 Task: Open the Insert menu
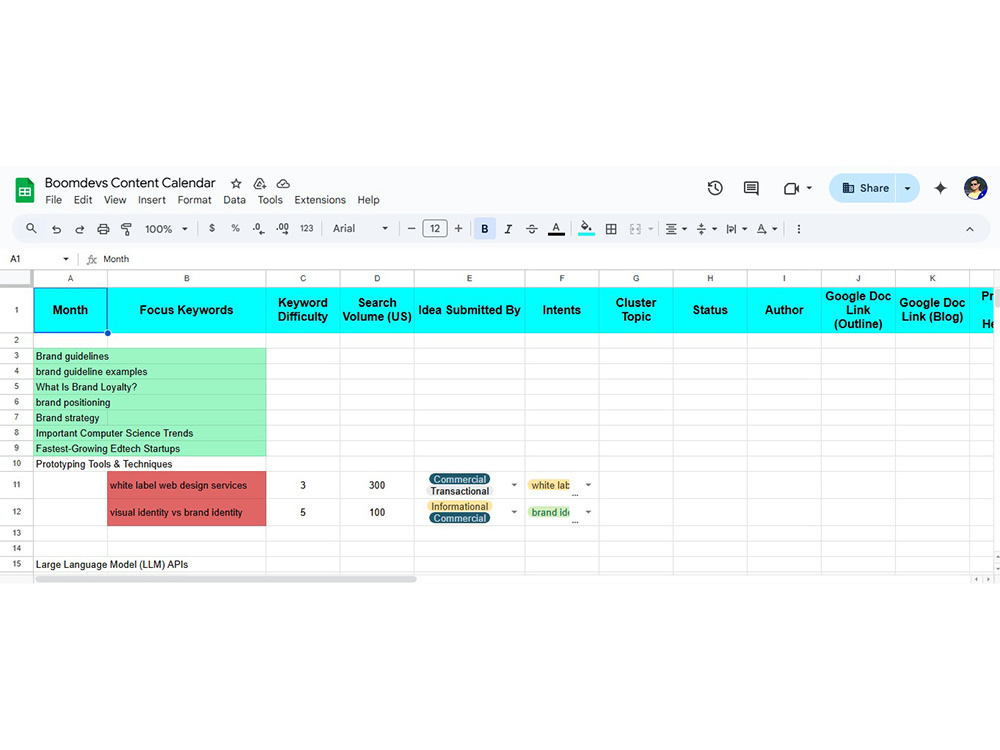[x=152, y=200]
